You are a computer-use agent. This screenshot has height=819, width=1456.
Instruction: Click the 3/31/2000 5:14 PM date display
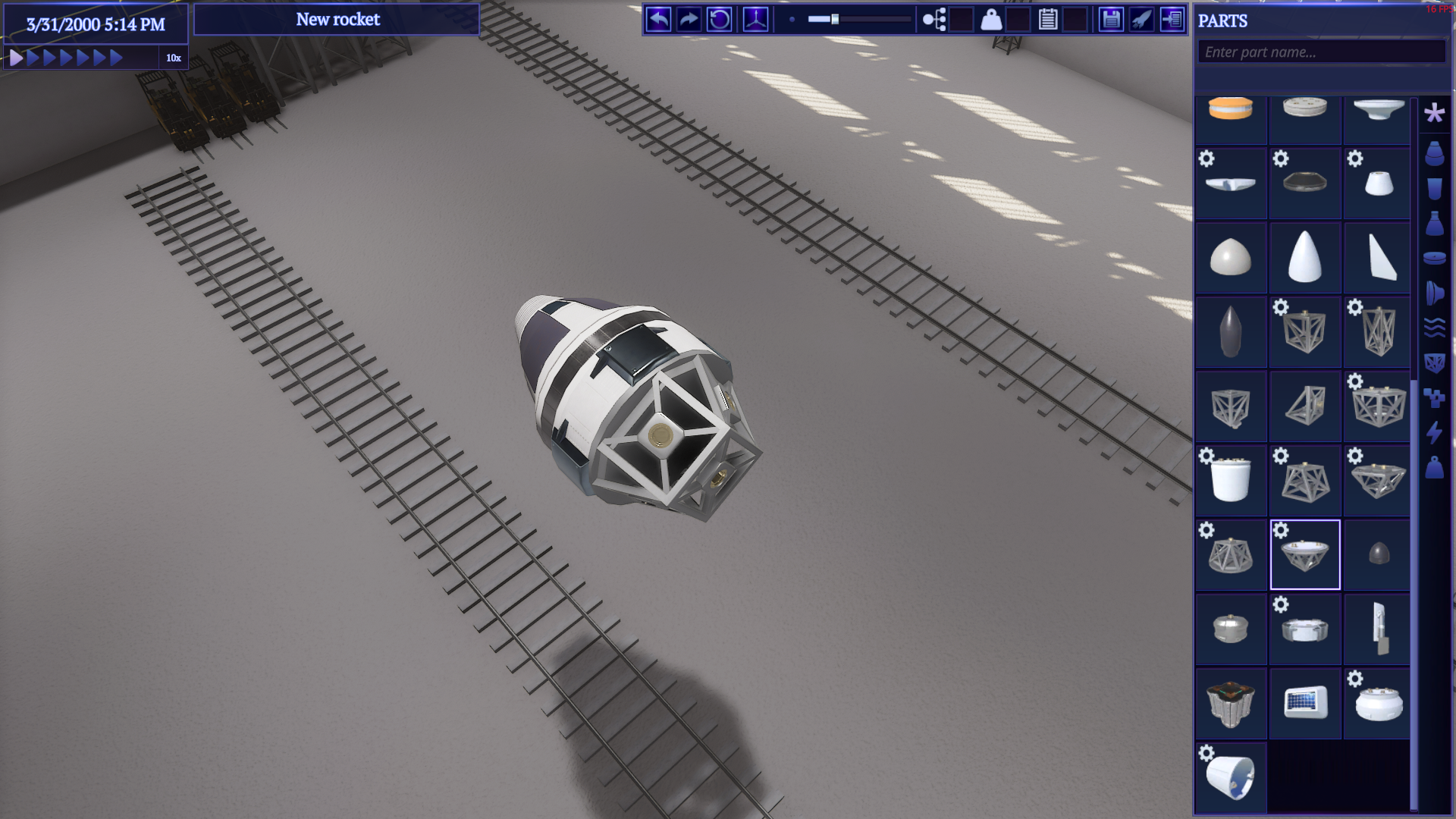[x=96, y=24]
